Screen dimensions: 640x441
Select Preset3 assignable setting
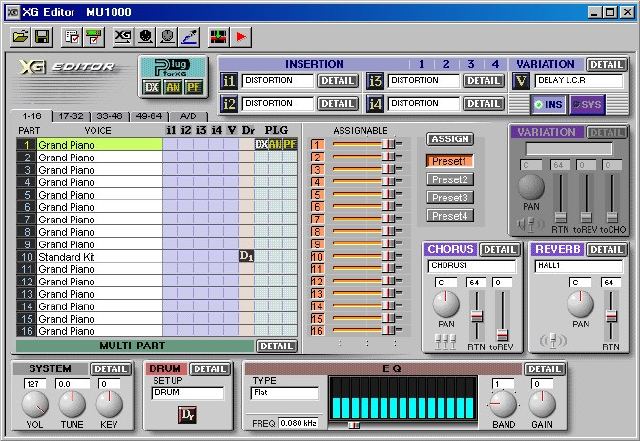tap(450, 197)
